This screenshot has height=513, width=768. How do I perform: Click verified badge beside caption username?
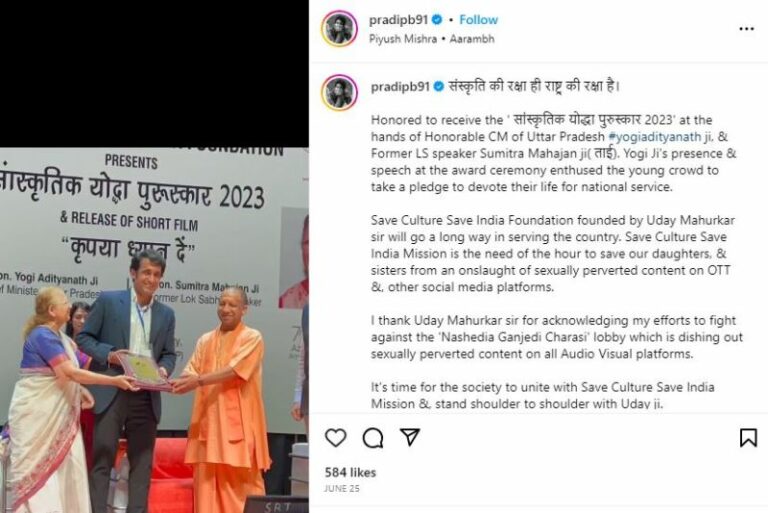439,87
